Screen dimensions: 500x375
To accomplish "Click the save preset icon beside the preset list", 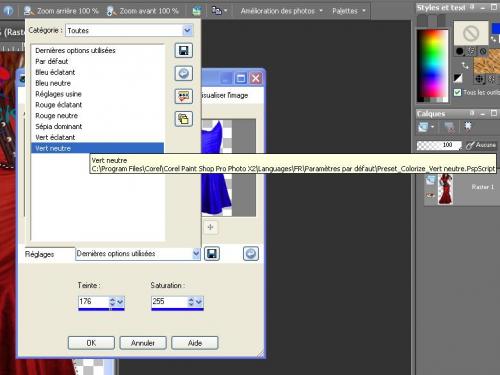I will tap(184, 51).
